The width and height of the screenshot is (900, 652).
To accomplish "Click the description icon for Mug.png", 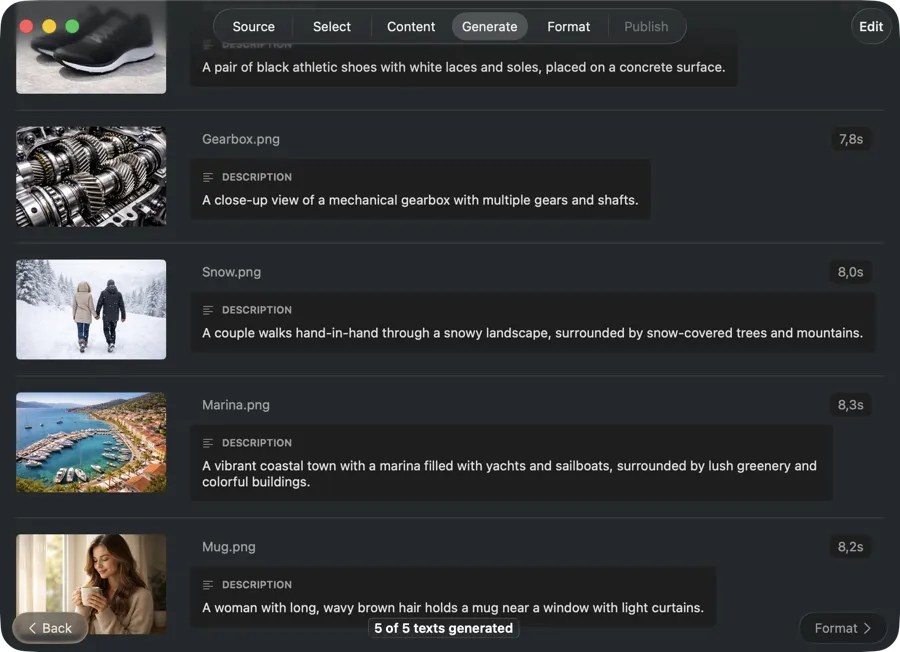I will (207, 584).
